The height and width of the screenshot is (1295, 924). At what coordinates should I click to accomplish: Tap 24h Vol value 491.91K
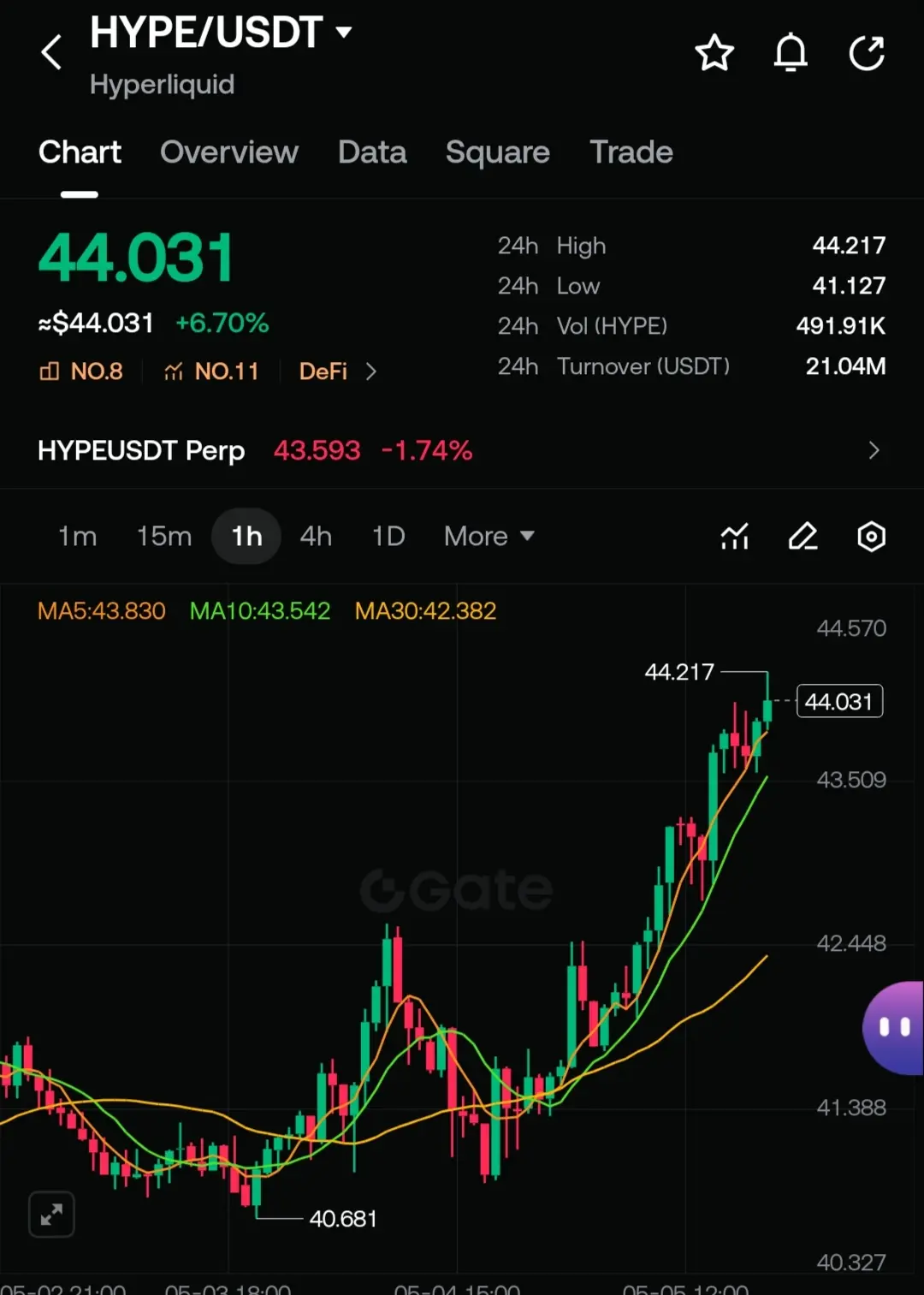841,326
